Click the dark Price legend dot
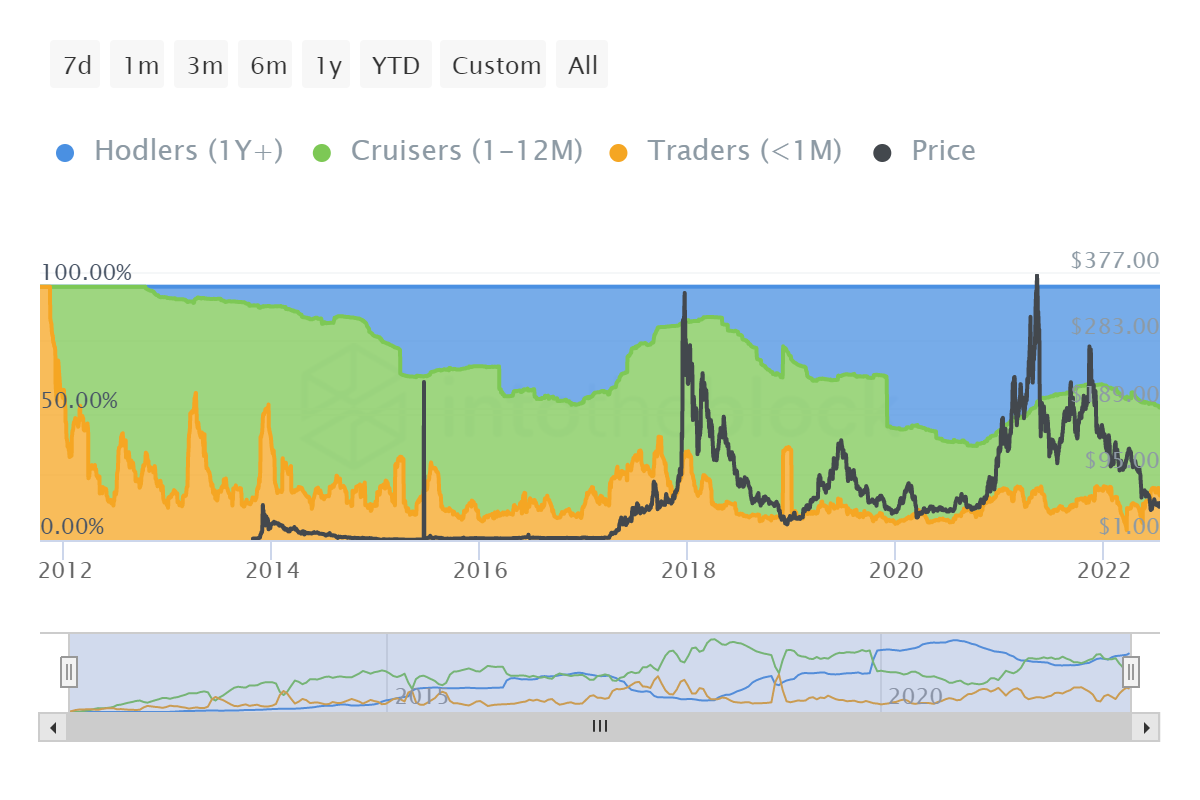 (x=883, y=153)
